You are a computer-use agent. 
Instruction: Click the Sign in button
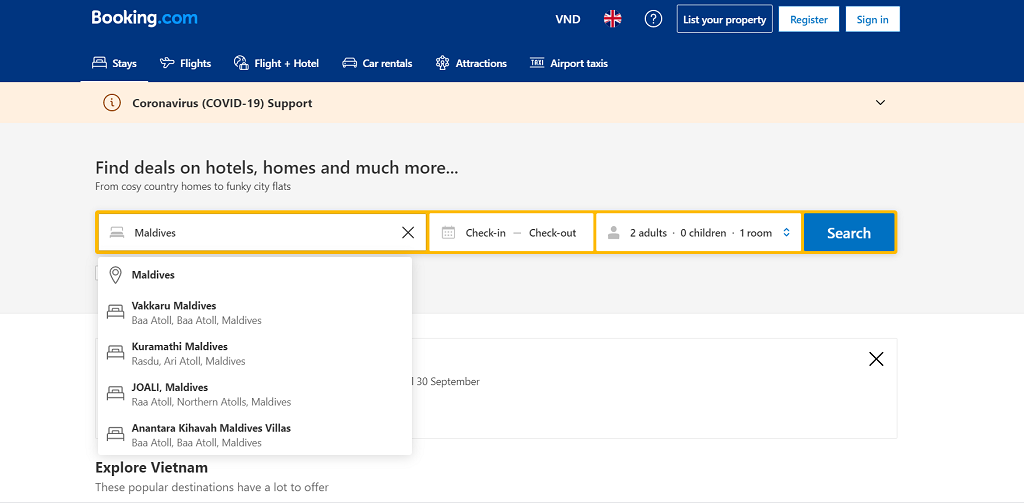872,19
